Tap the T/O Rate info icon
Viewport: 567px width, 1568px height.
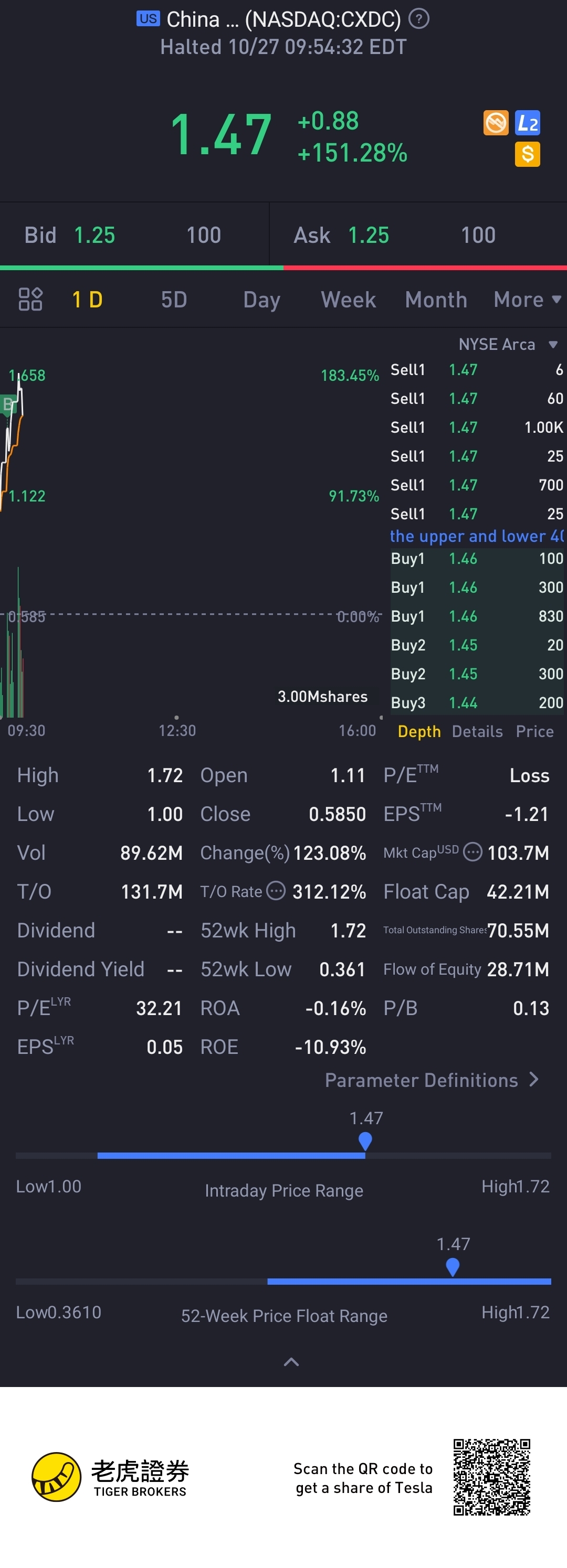(276, 891)
